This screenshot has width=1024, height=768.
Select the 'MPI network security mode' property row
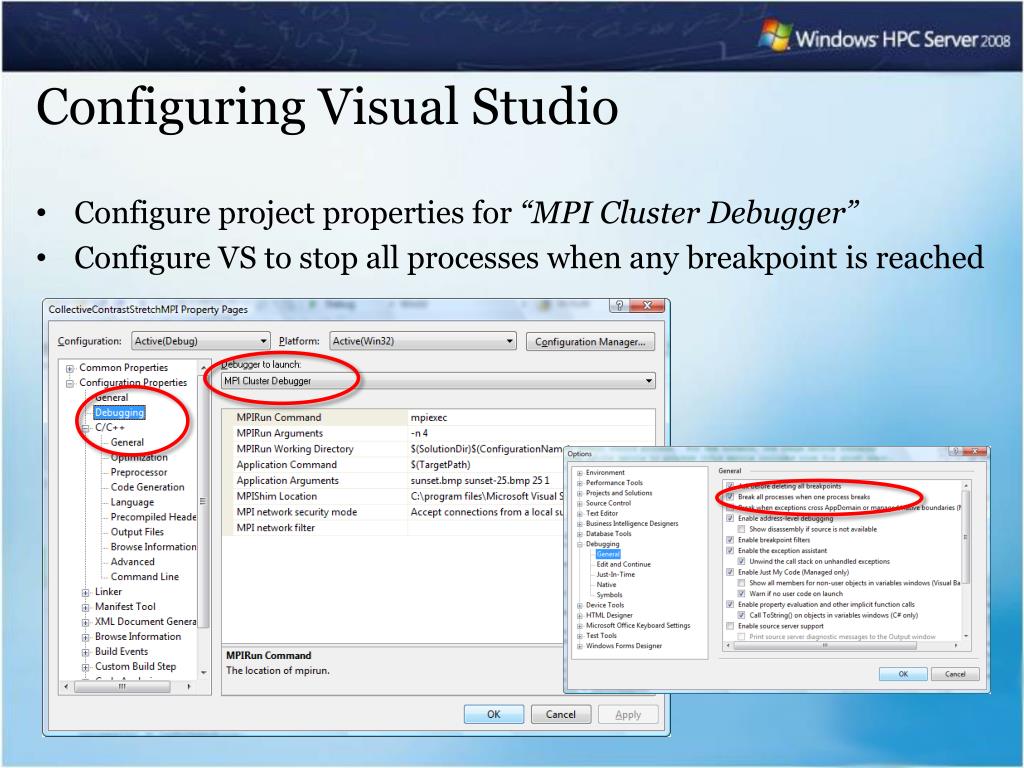pyautogui.click(x=393, y=512)
